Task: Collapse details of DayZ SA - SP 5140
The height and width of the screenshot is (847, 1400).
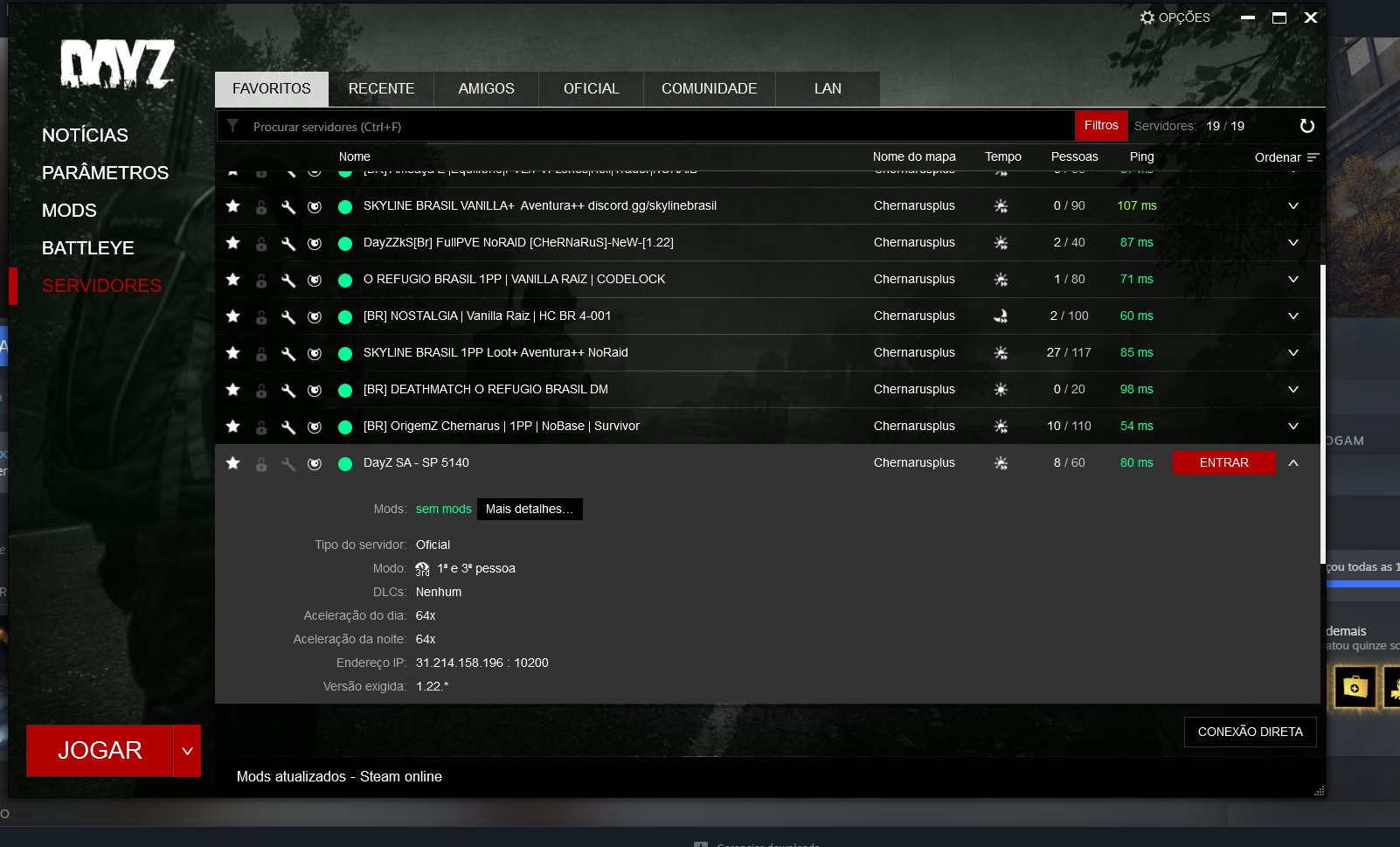Action: coord(1293,463)
